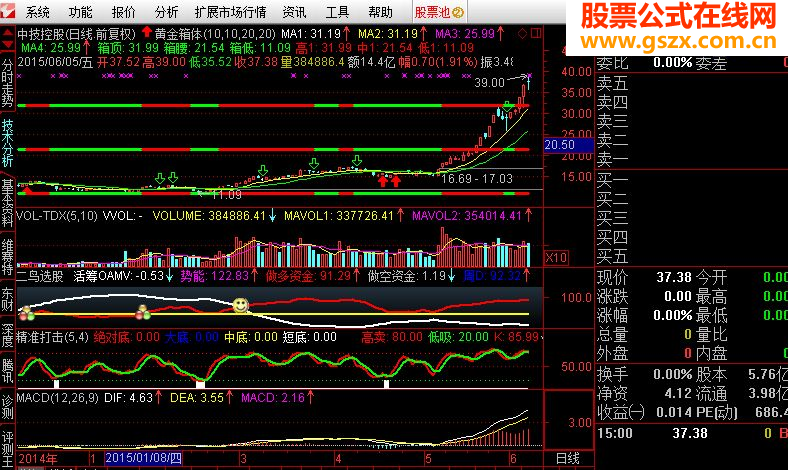Click second colored ball cluster on 二鸟选股
Viewport: 788px width, 470px height.
143,313
